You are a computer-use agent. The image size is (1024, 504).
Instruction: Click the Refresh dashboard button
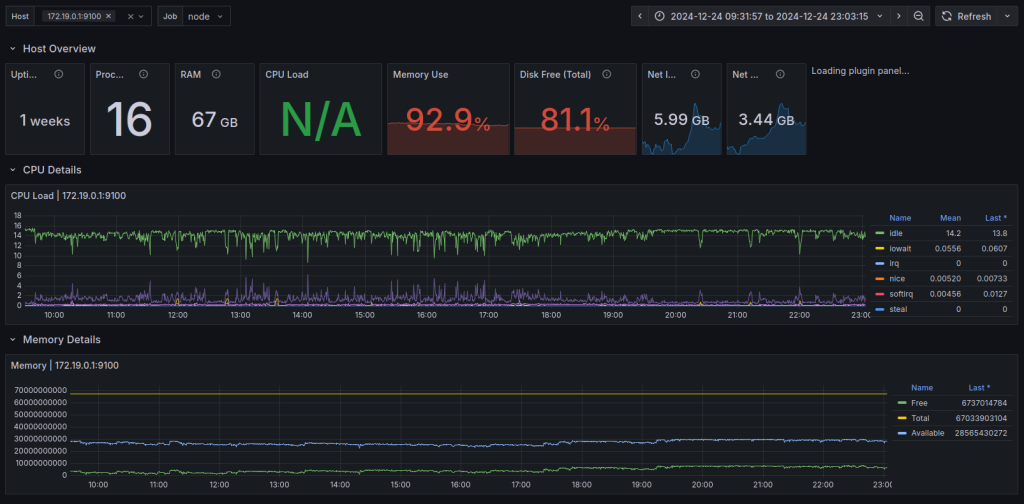[967, 16]
